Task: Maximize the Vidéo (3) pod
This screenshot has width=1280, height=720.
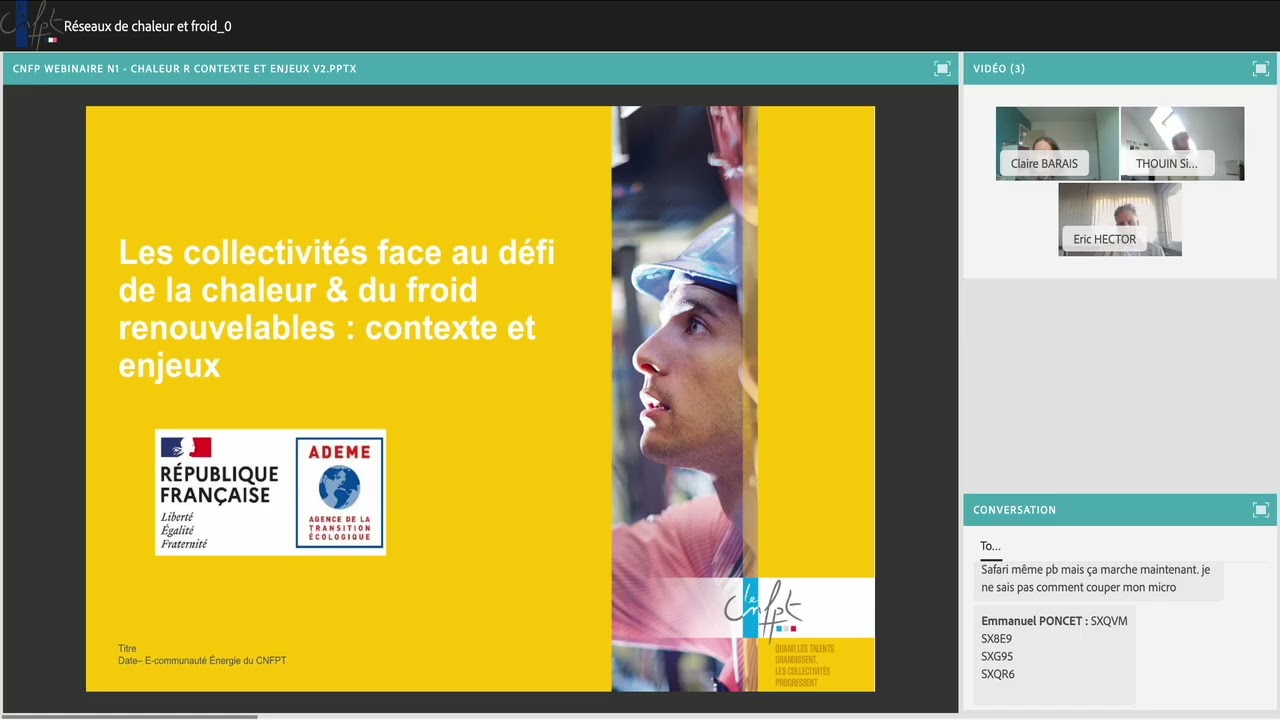Action: 1260,68
